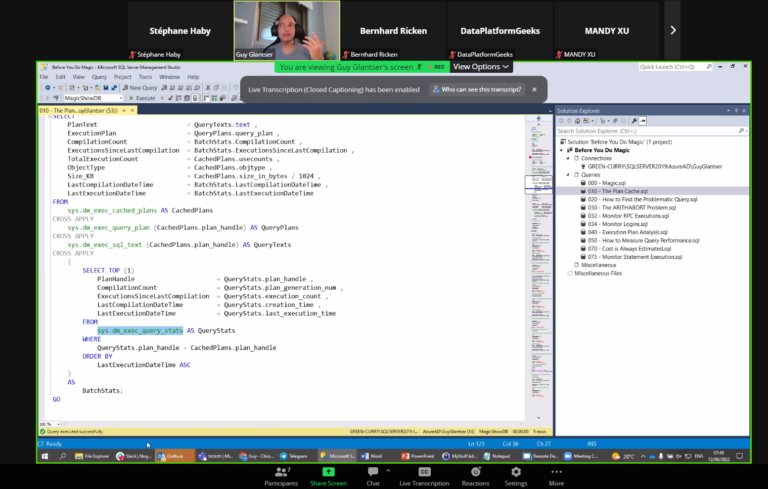The image size is (768, 489).
Task: Click "Who can see this transcript?" button
Action: tap(476, 89)
